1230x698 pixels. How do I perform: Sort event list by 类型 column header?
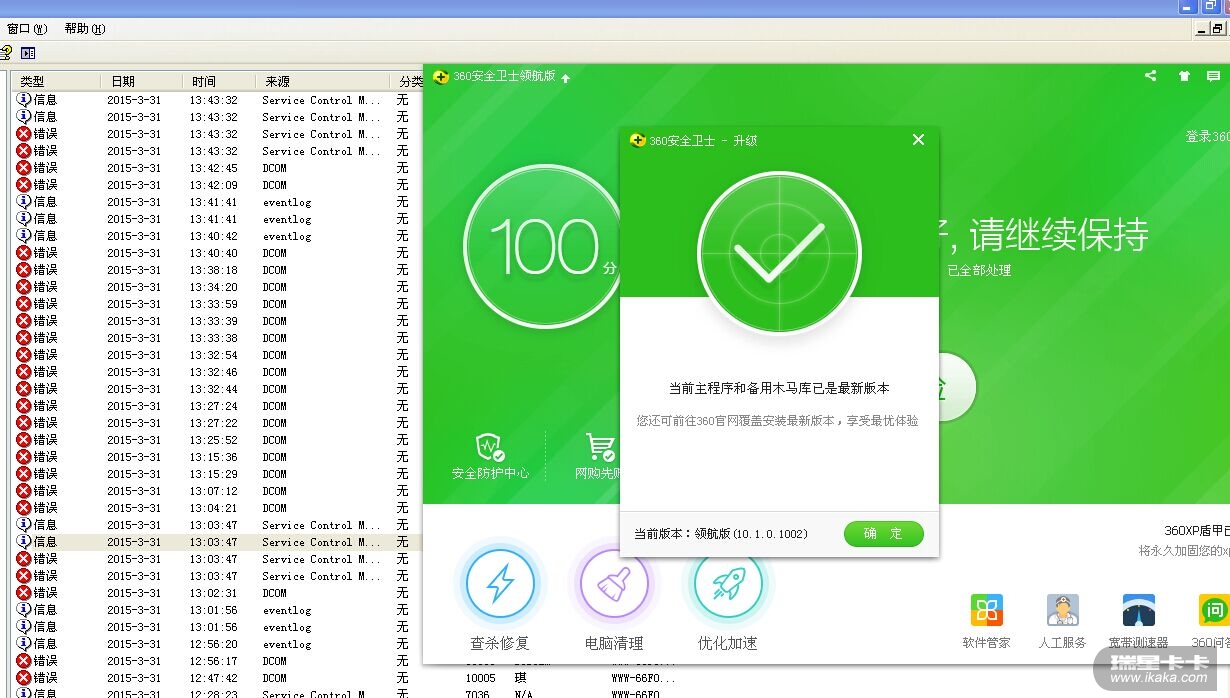click(x=55, y=81)
